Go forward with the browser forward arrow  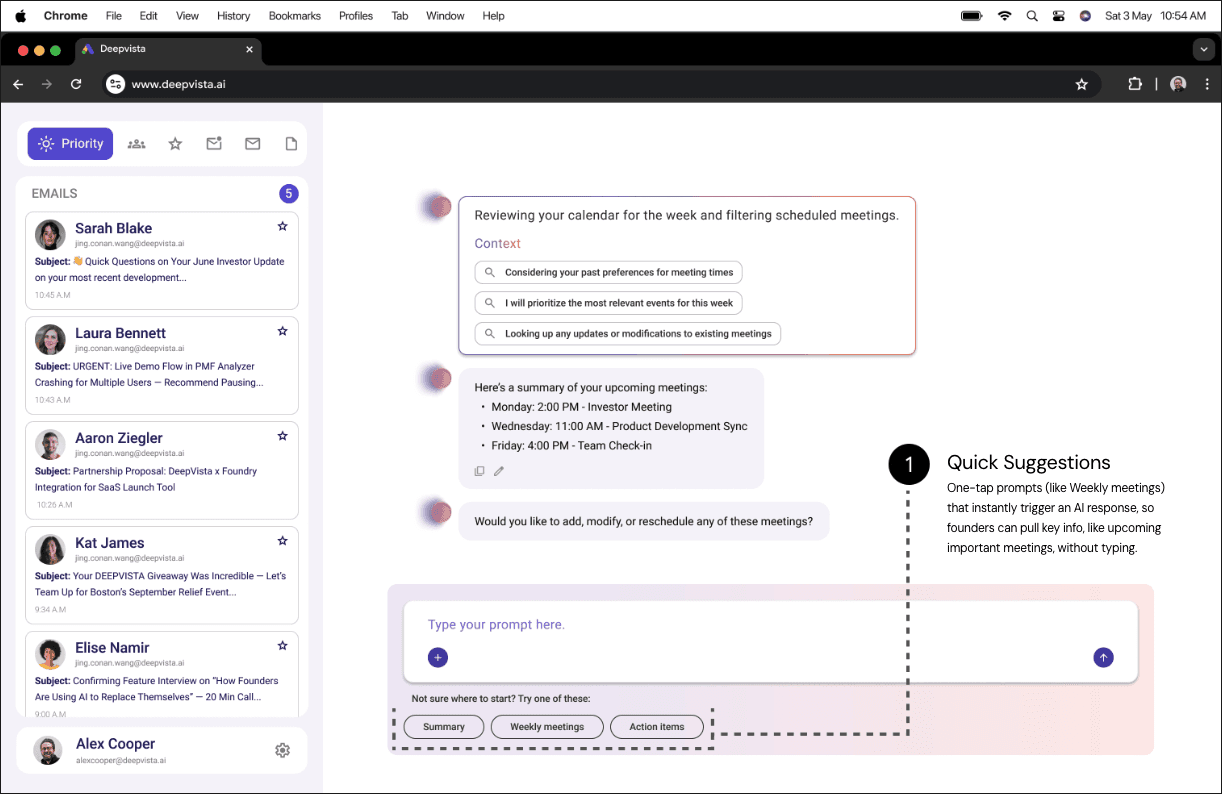click(47, 85)
